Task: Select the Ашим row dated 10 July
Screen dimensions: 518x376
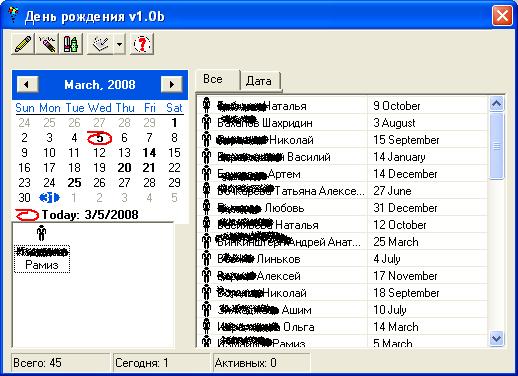Action: [343, 310]
